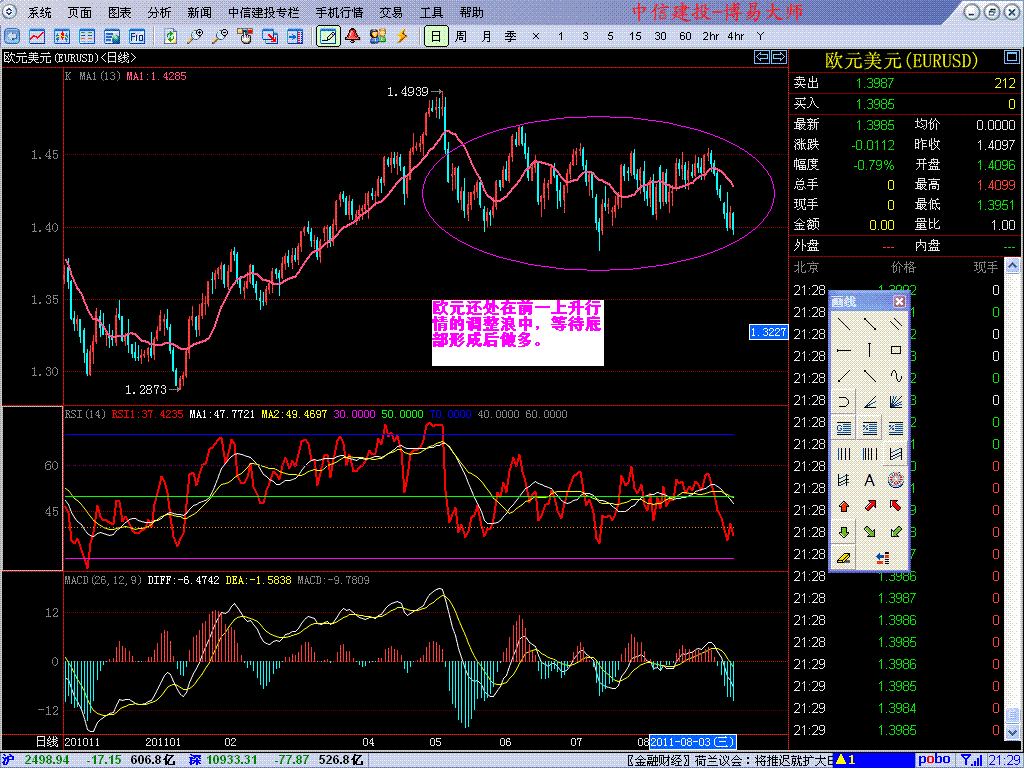1024x768 pixels.
Task: Switch to monthly 月 period
Action: (x=486, y=36)
